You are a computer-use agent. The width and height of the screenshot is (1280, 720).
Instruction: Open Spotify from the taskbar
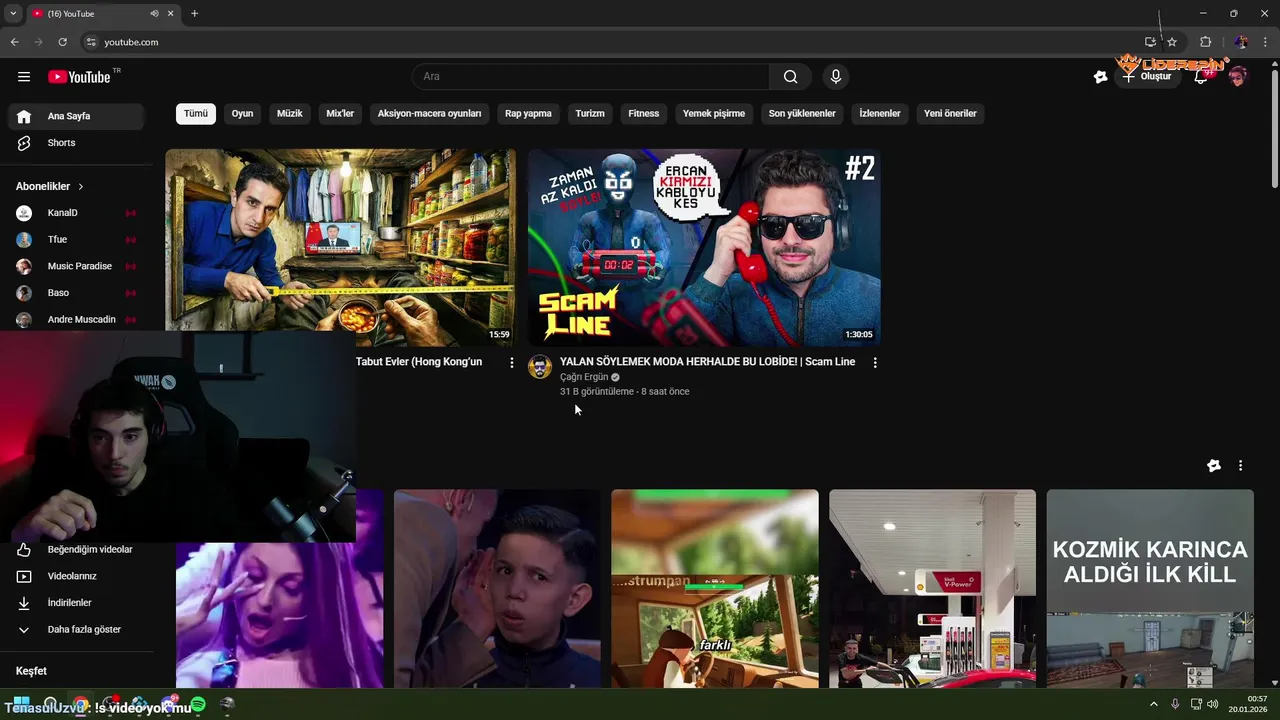[x=198, y=705]
